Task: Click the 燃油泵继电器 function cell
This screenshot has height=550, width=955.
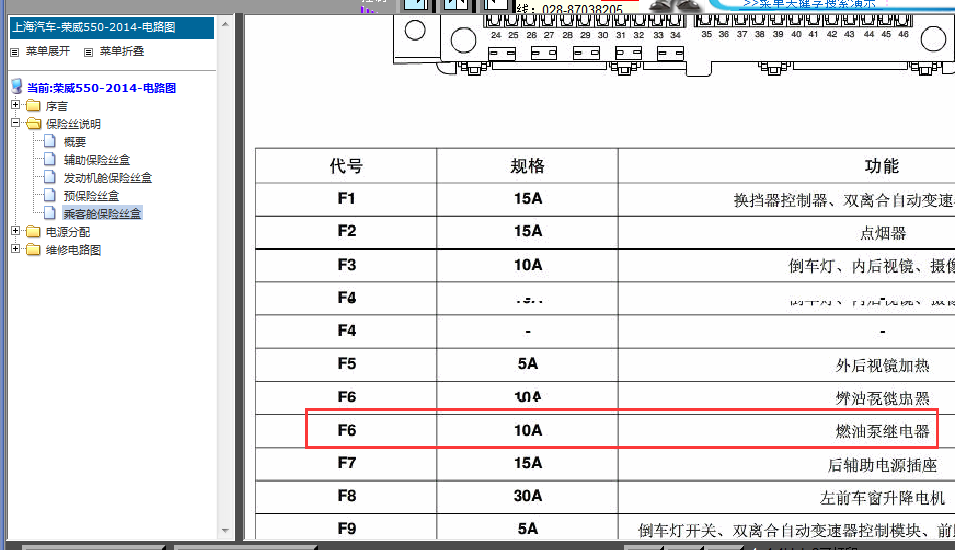Action: [883, 431]
